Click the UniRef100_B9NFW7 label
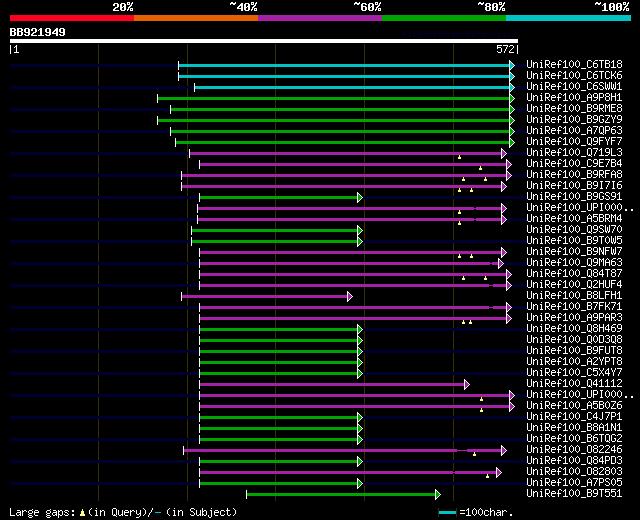640x520 pixels. [574, 252]
